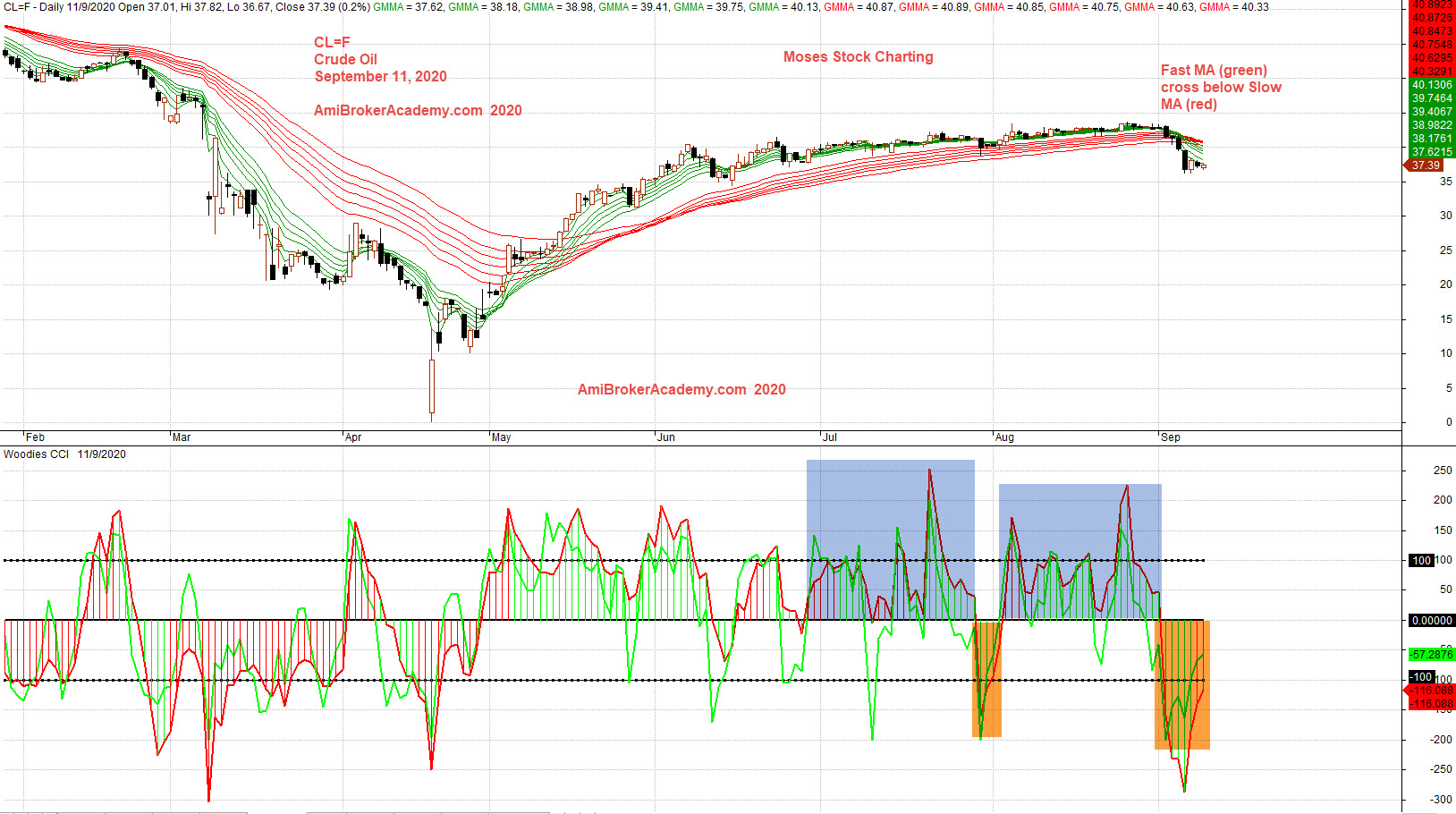Click the green -57.2876 CCI value label

(1432, 655)
